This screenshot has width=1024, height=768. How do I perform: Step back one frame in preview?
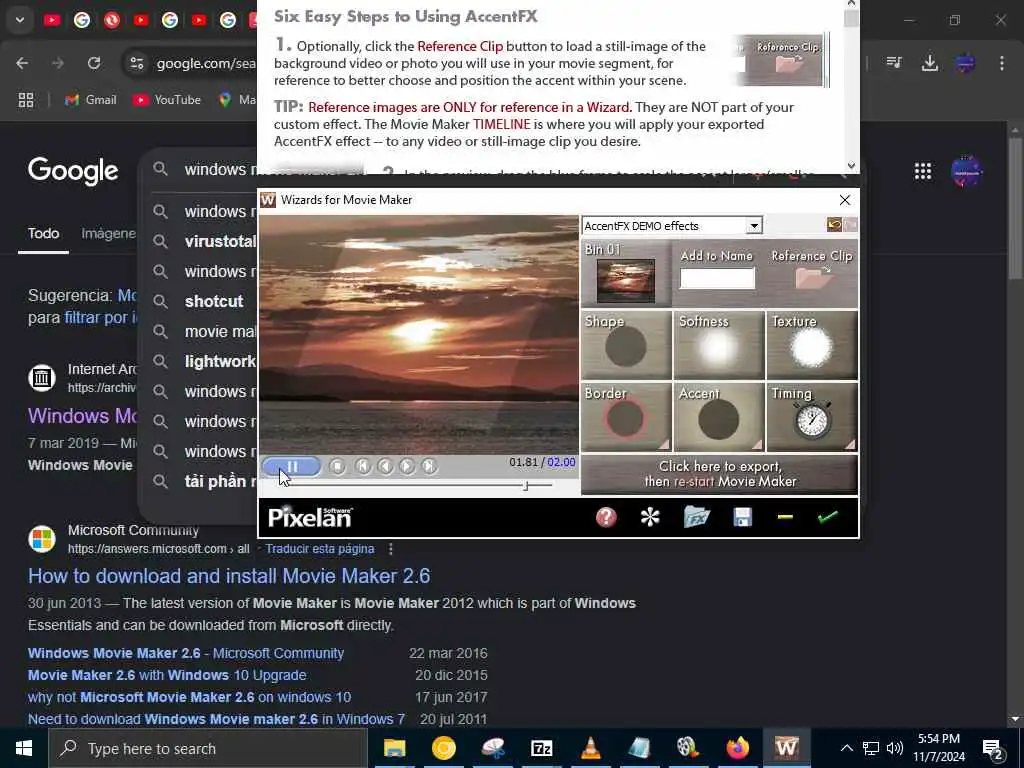(385, 466)
